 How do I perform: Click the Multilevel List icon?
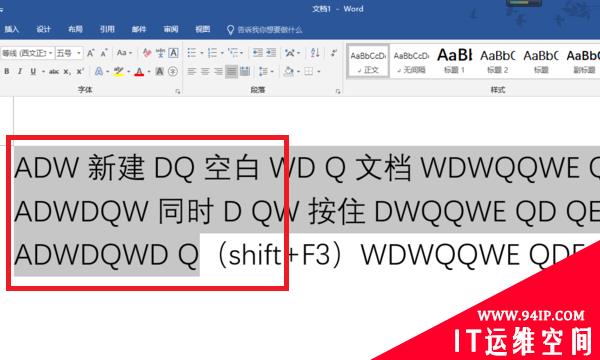point(233,53)
